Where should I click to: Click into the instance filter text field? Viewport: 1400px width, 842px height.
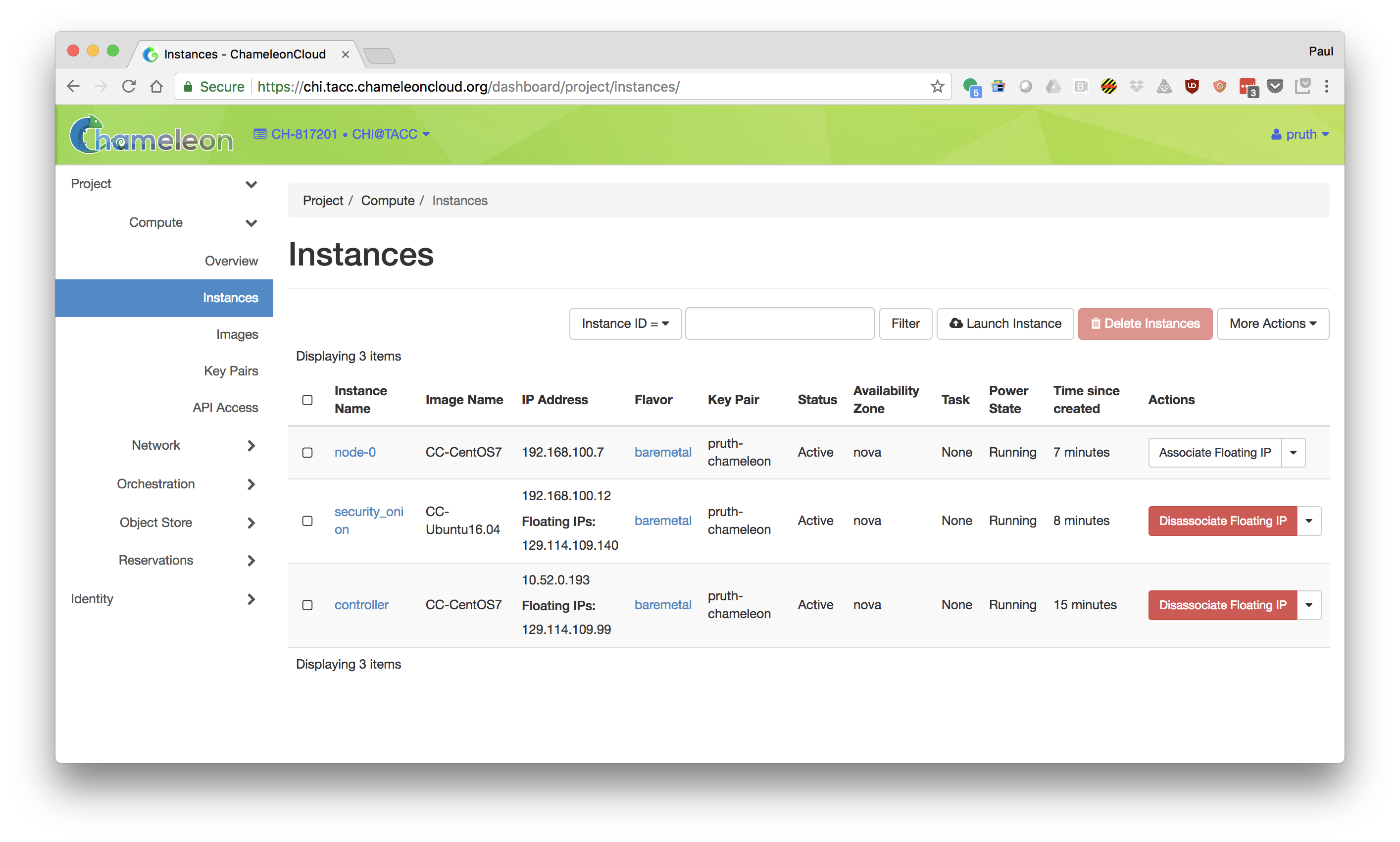(x=780, y=323)
